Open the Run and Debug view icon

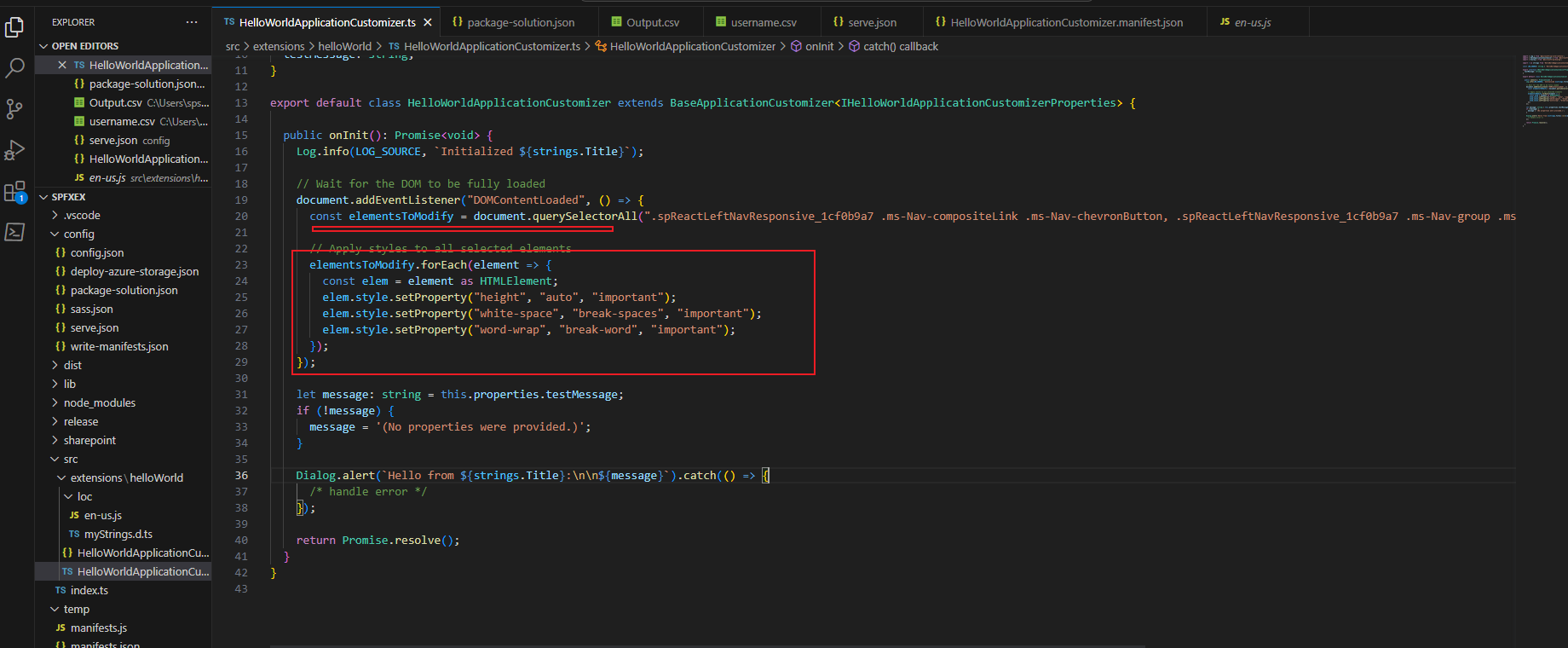tap(14, 150)
